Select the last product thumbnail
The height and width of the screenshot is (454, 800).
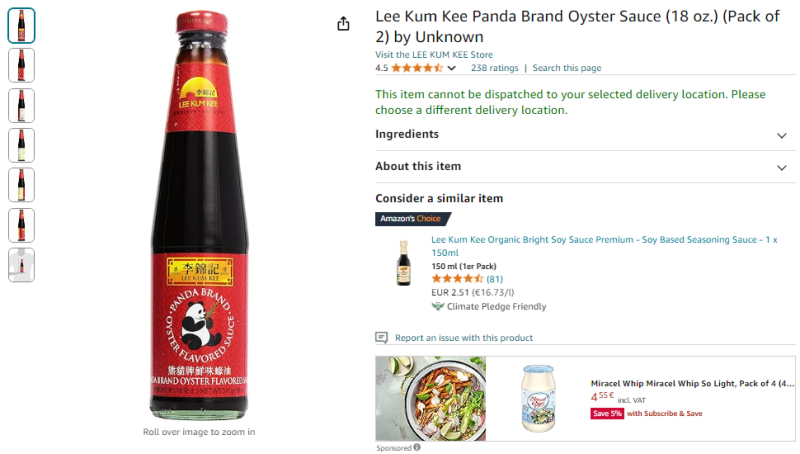(x=21, y=265)
